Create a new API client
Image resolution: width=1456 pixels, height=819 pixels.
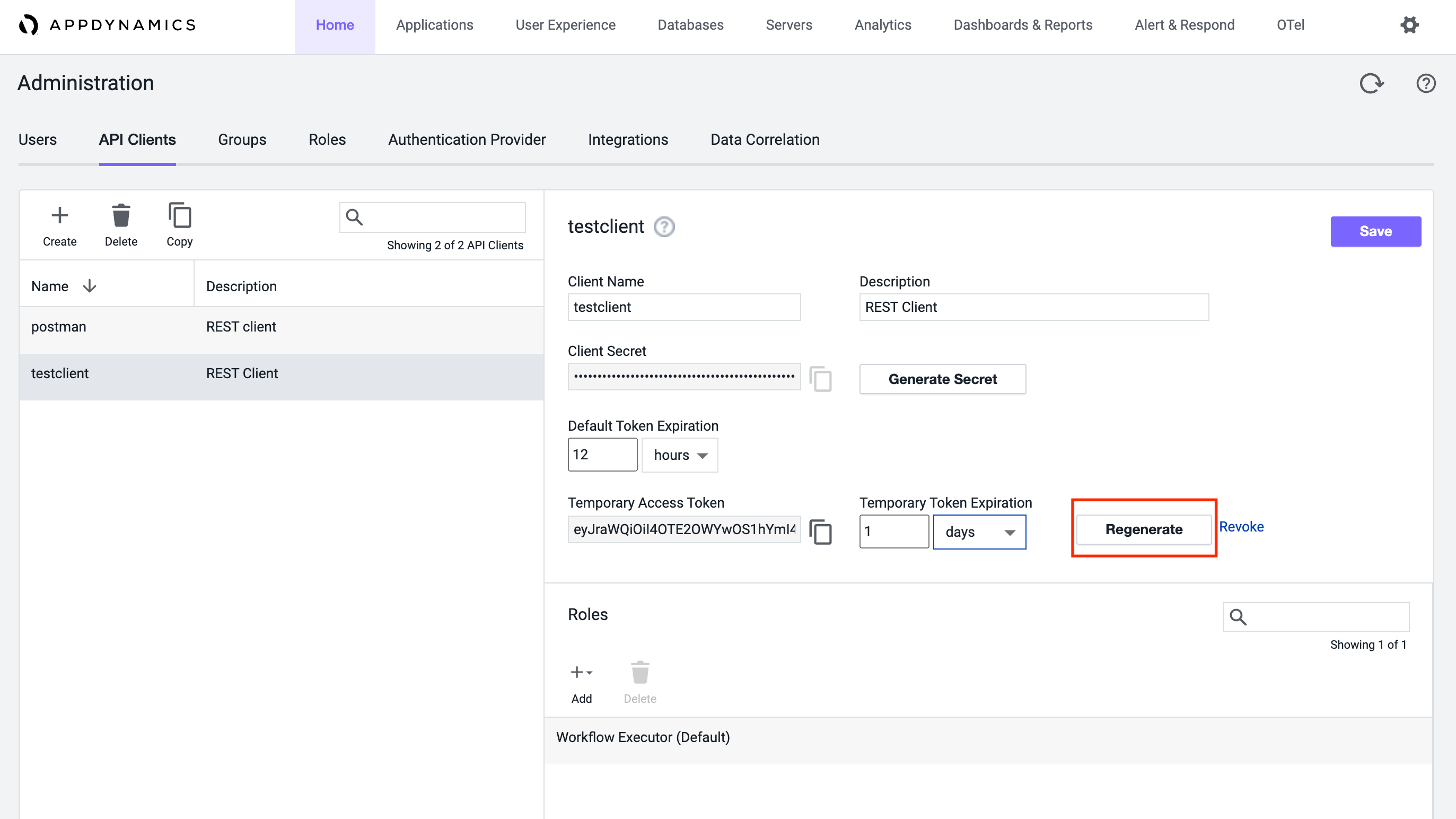59,225
